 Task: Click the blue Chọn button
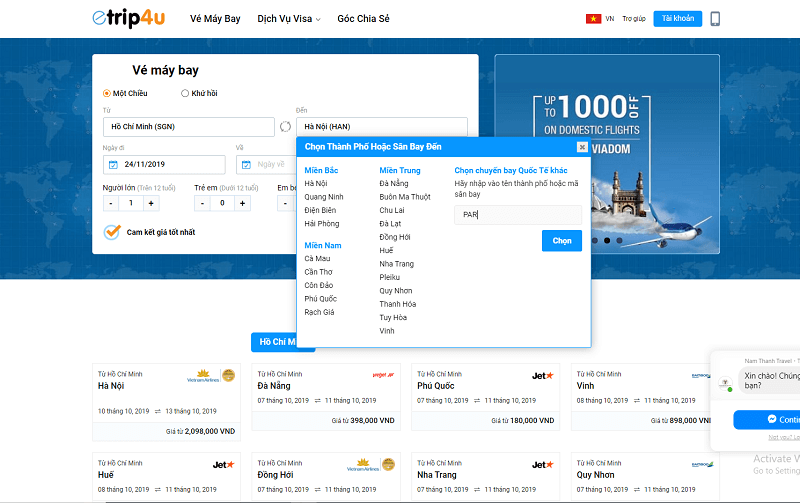tap(562, 241)
